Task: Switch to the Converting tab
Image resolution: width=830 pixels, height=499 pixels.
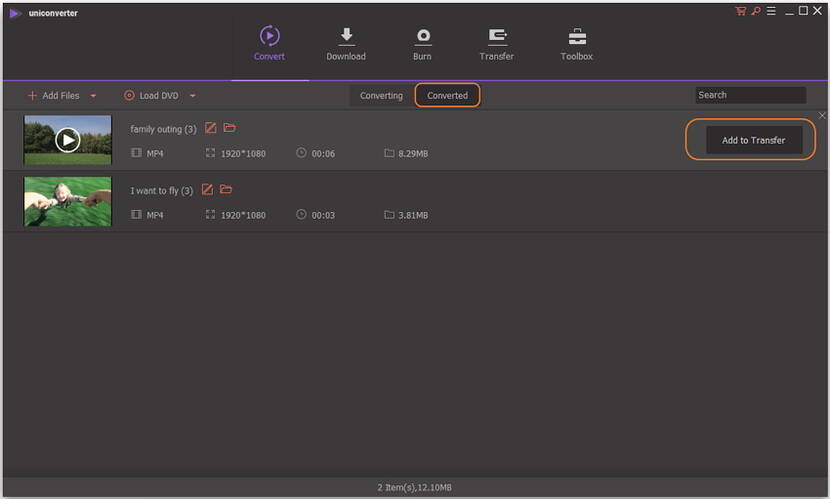Action: tap(381, 96)
